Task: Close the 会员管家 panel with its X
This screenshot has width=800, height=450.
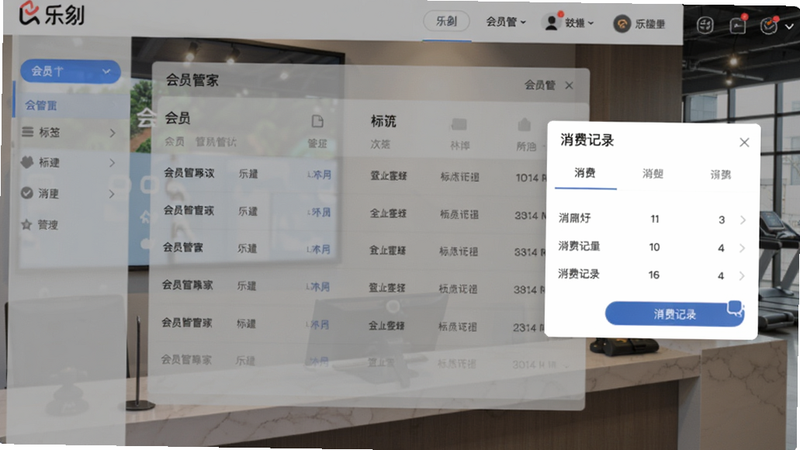Action: (569, 86)
